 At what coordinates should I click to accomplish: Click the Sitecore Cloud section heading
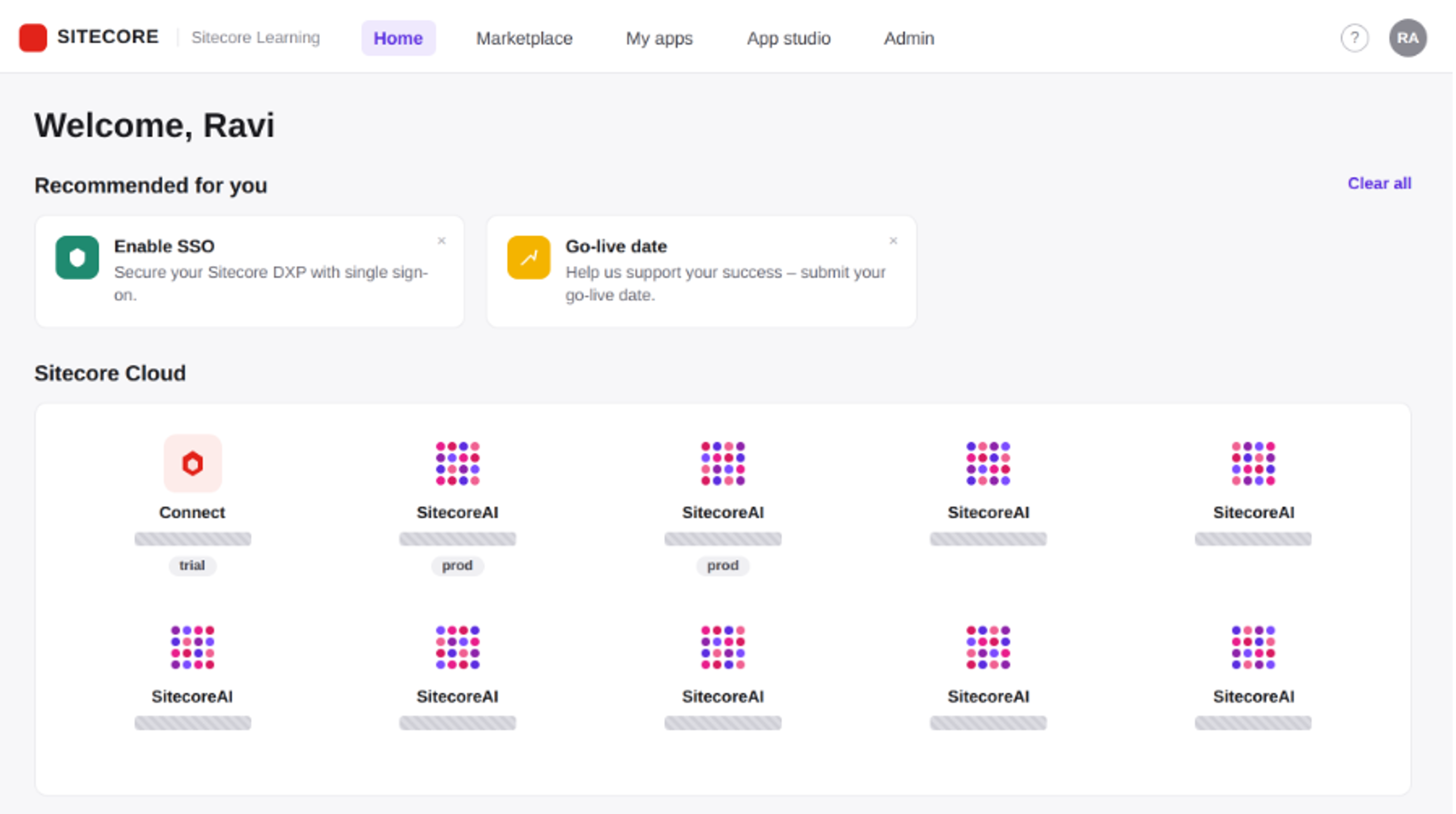[x=110, y=374]
